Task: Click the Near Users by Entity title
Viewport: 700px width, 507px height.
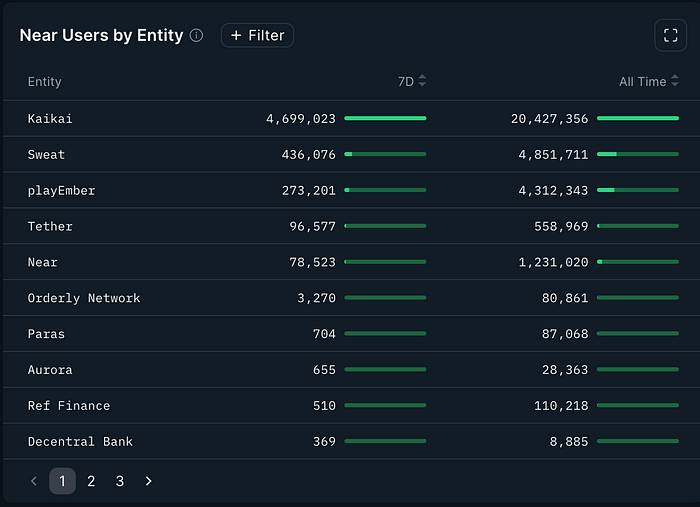Action: (x=101, y=35)
